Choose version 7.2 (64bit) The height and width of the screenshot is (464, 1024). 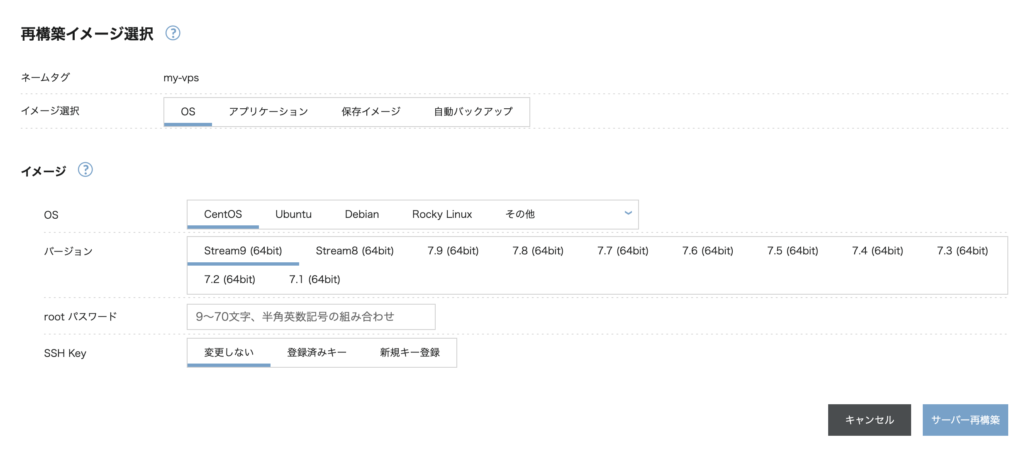tap(230, 280)
